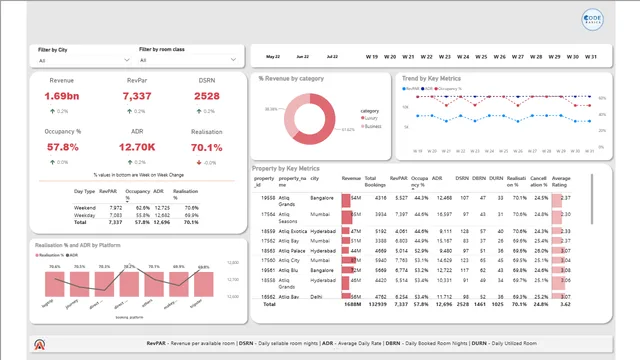The image size is (640, 360).
Task: Click the 70.1% Realisation card value
Action: pyautogui.click(x=207, y=148)
